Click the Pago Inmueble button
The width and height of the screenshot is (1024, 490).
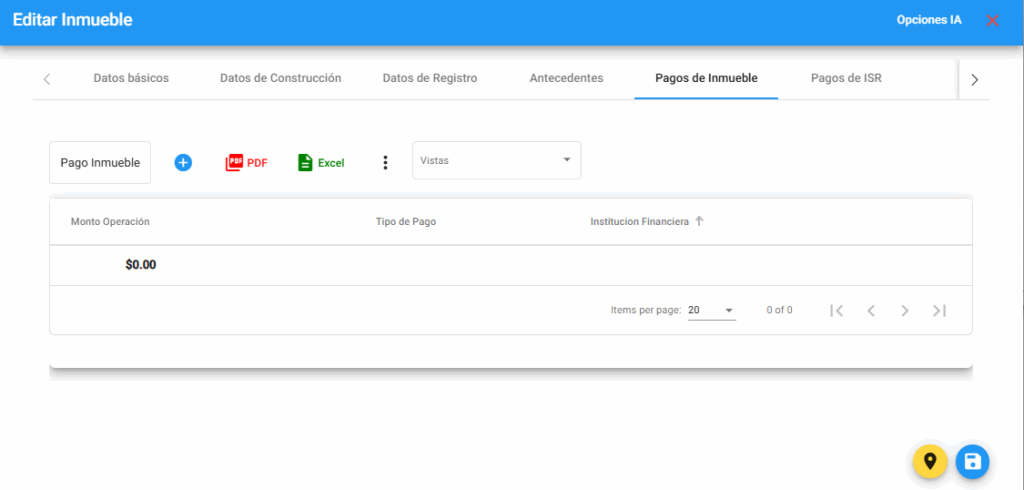click(x=100, y=162)
